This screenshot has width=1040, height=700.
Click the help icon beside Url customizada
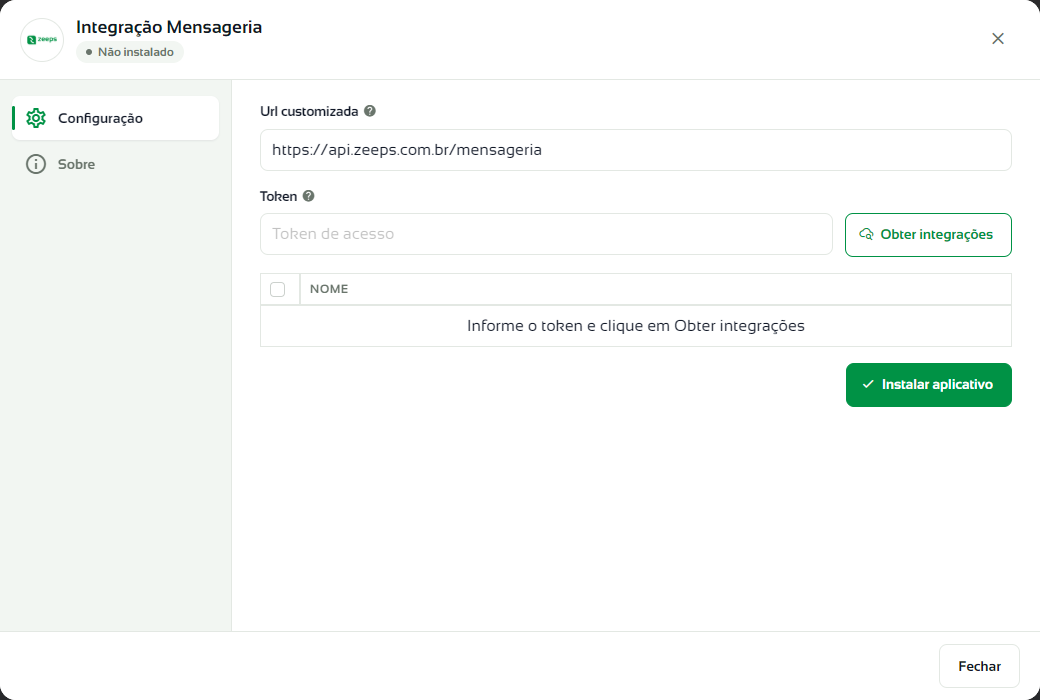(x=370, y=111)
